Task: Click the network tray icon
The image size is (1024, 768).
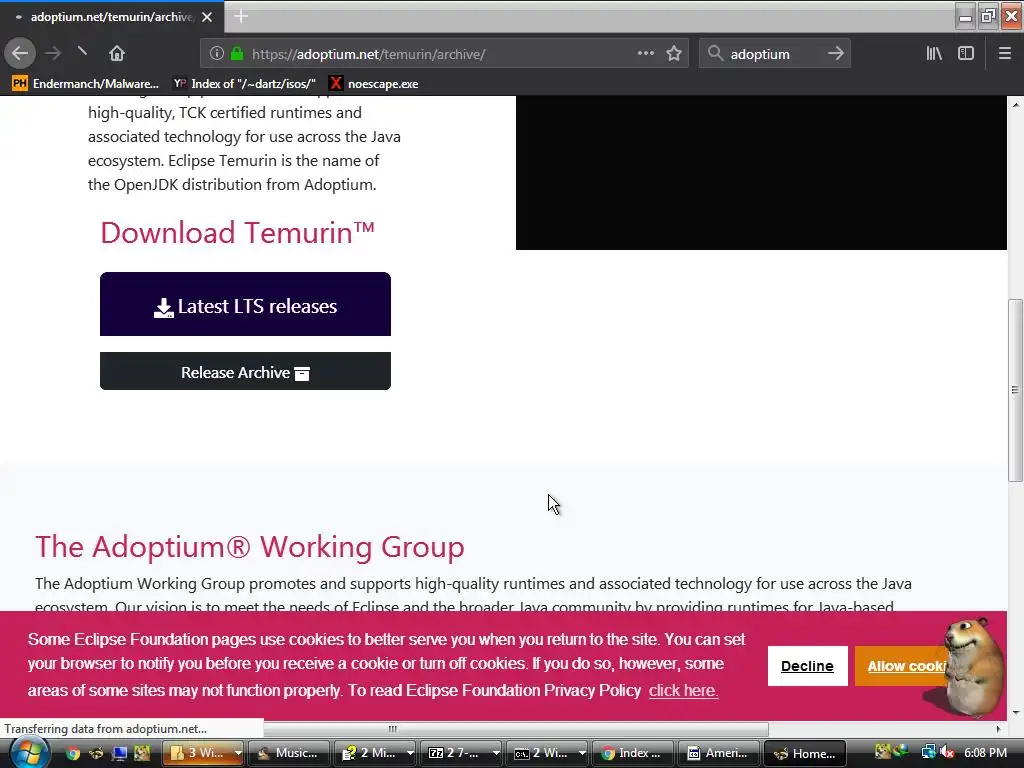Action: pos(929,752)
